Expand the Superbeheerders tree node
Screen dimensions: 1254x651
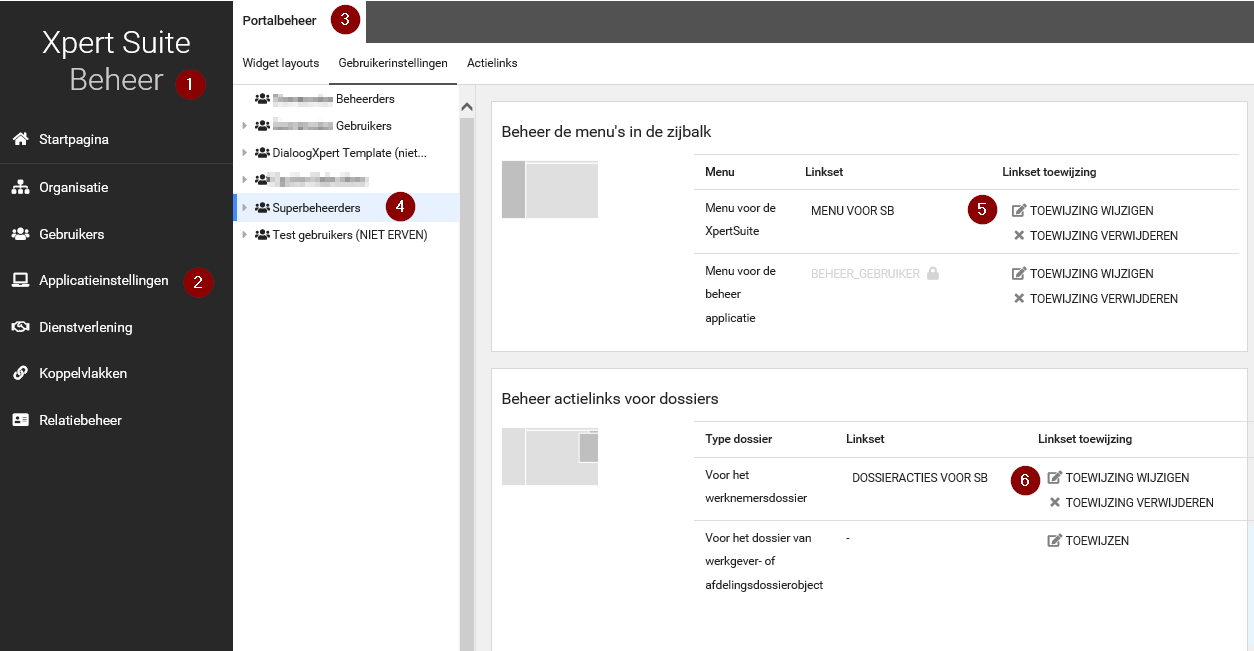point(244,208)
